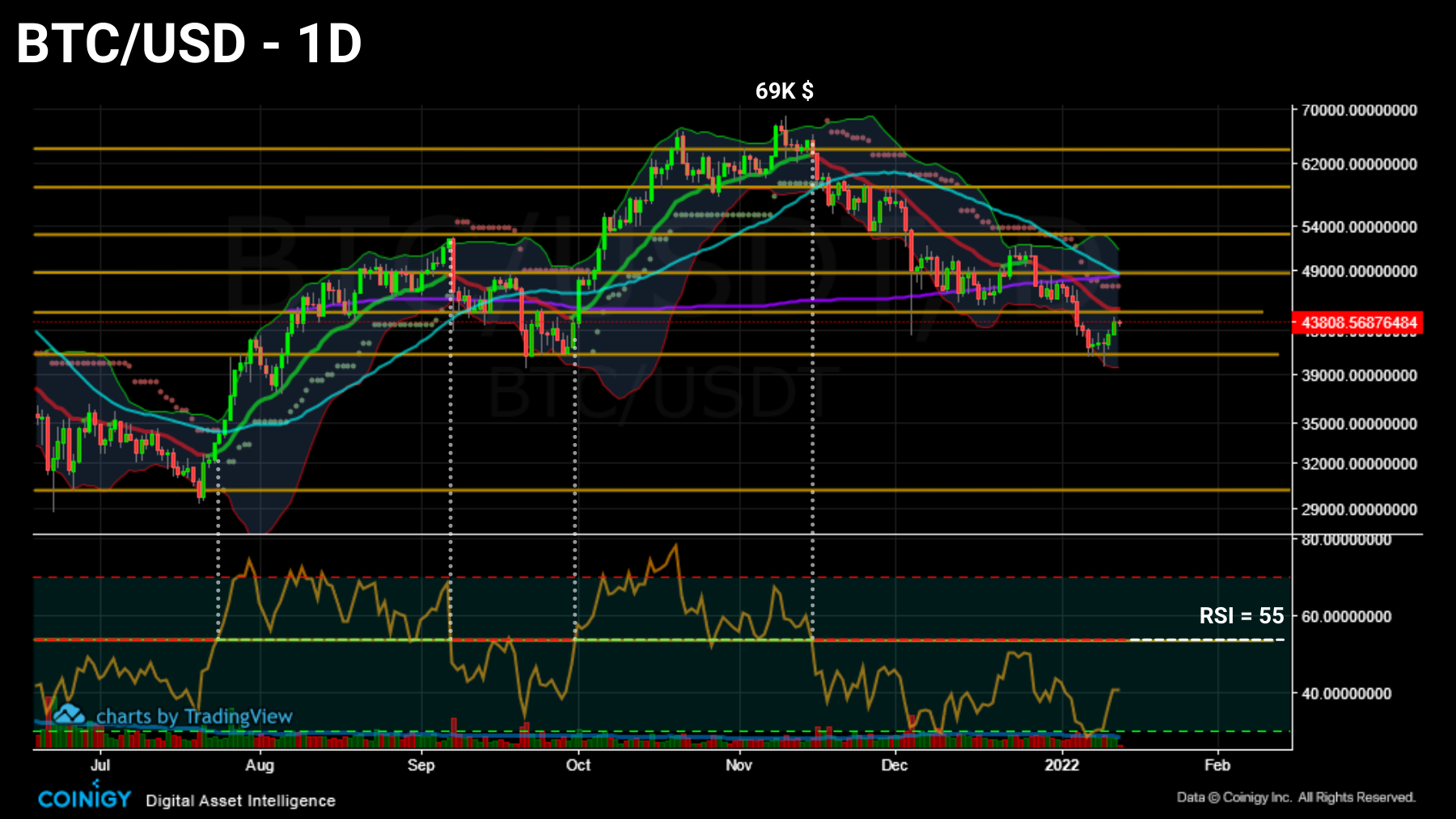Click the 2022 label on the time axis

click(x=1063, y=765)
